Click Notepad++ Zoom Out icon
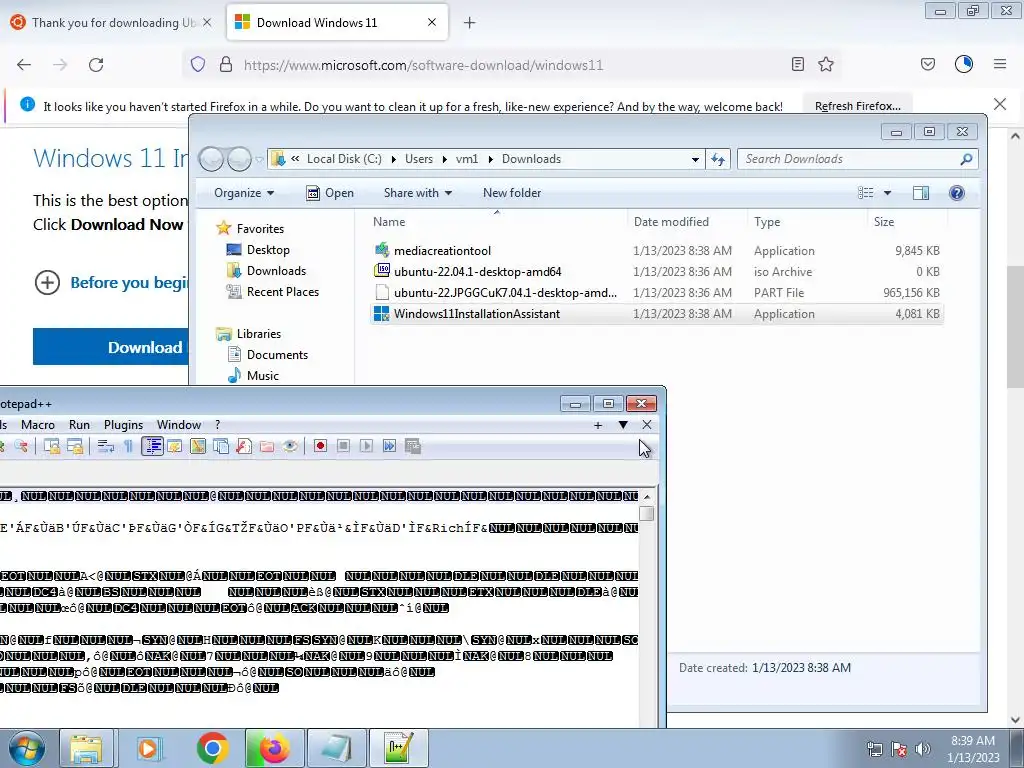Viewport: 1024px width, 768px height. pyautogui.click(x=22, y=446)
